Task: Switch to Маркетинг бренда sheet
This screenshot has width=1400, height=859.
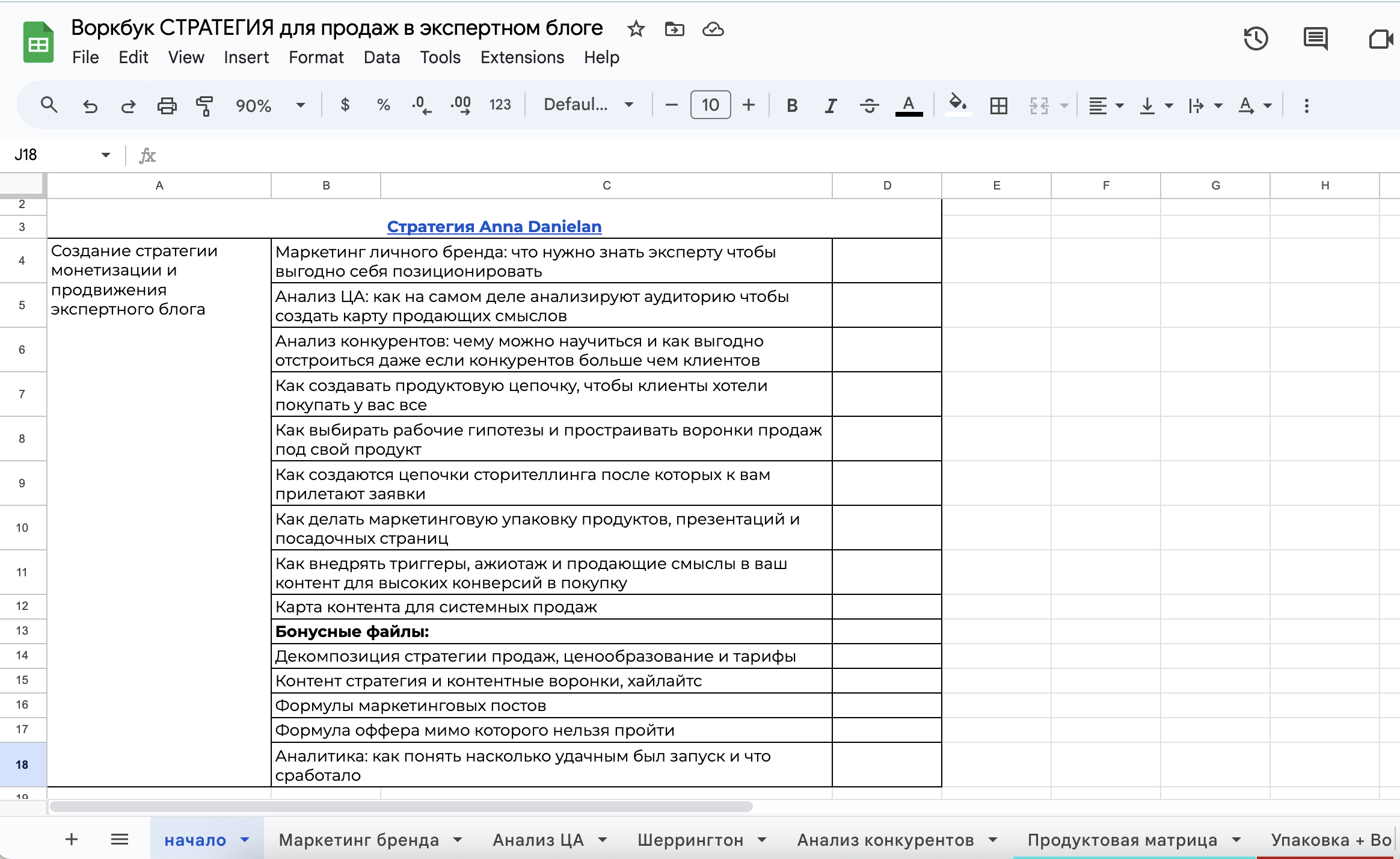Action: (359, 840)
